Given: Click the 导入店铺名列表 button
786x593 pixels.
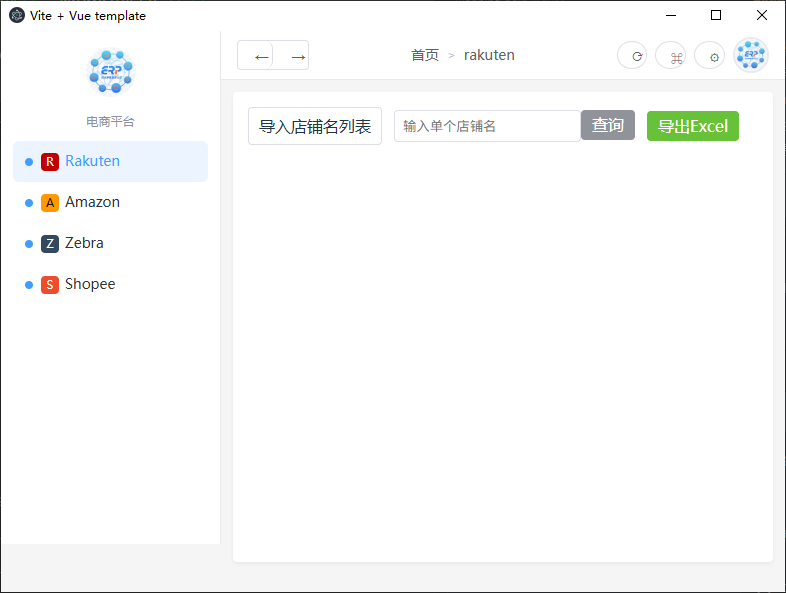Looking at the screenshot, I should (315, 126).
